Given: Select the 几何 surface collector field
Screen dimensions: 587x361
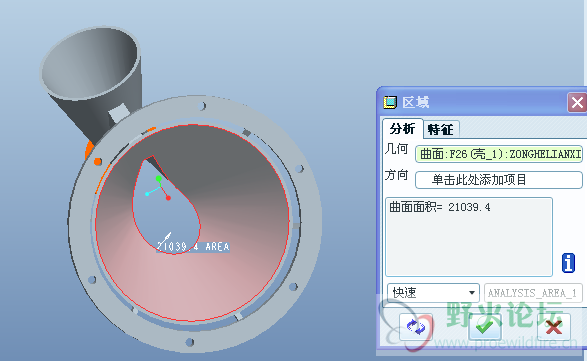Looking at the screenshot, I should (x=499, y=154).
